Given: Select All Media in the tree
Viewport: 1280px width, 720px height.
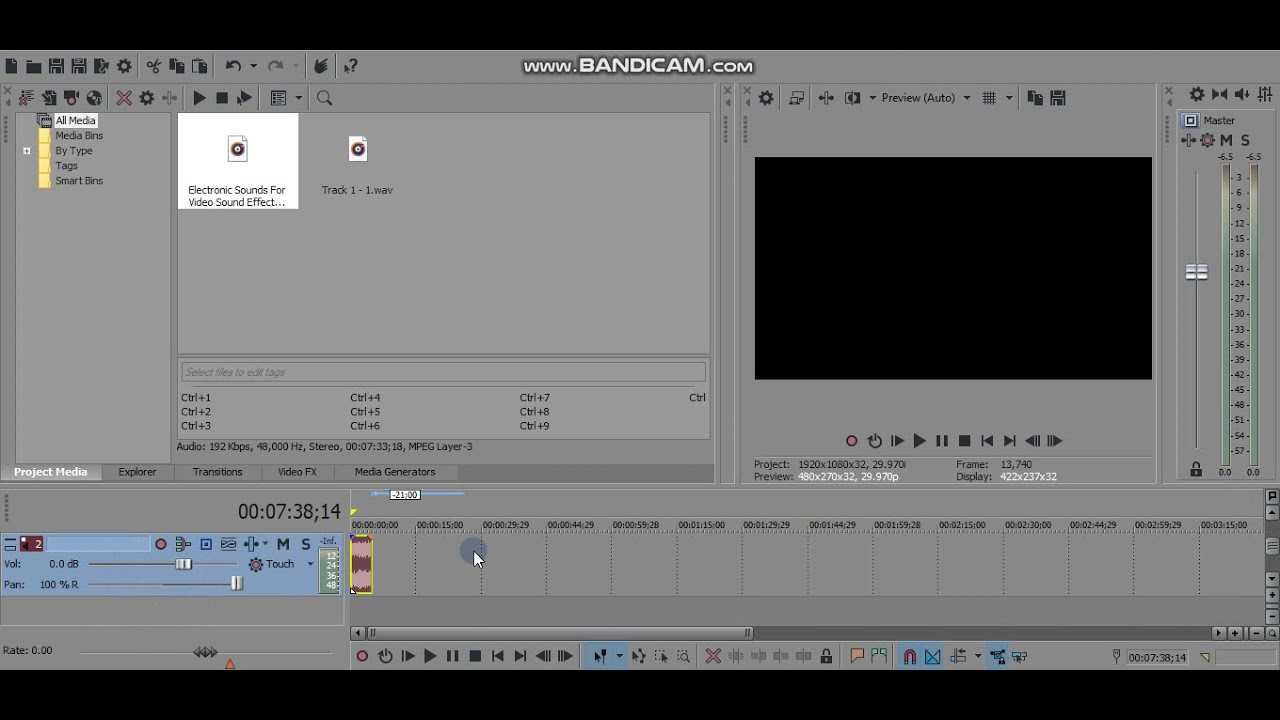Looking at the screenshot, I should [75, 120].
